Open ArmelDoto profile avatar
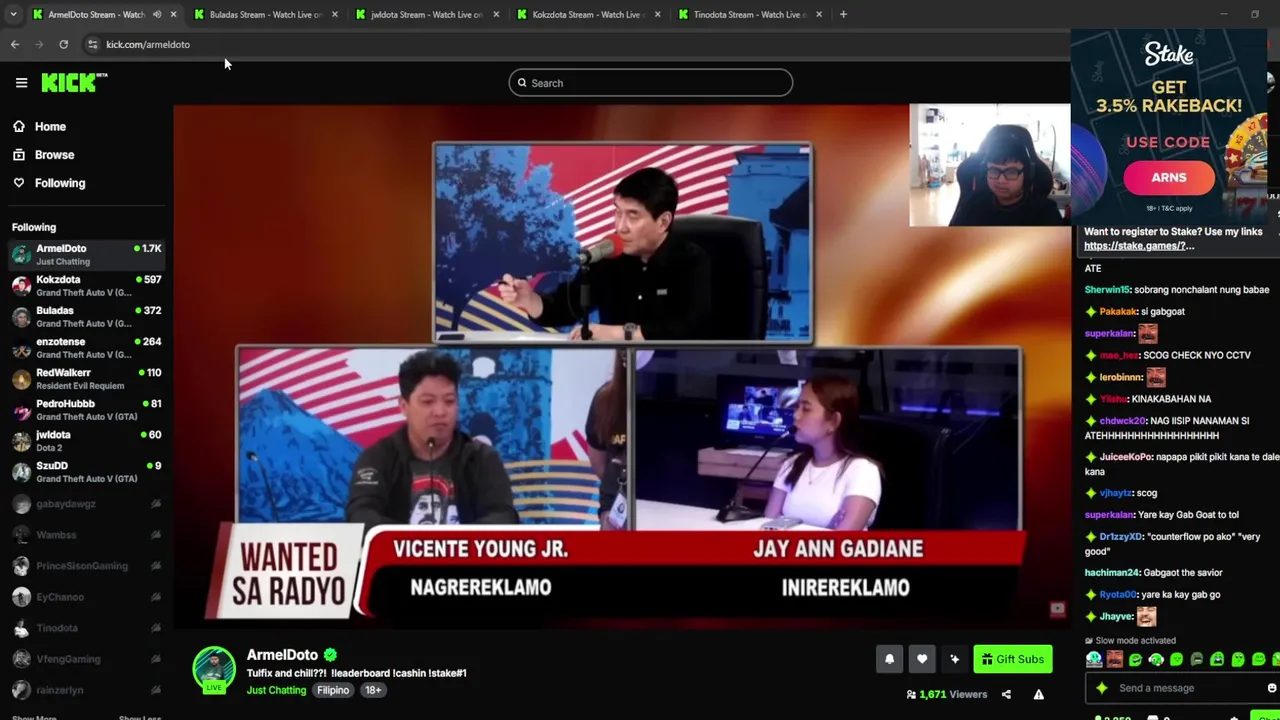This screenshot has height=720, width=1280. point(213,669)
